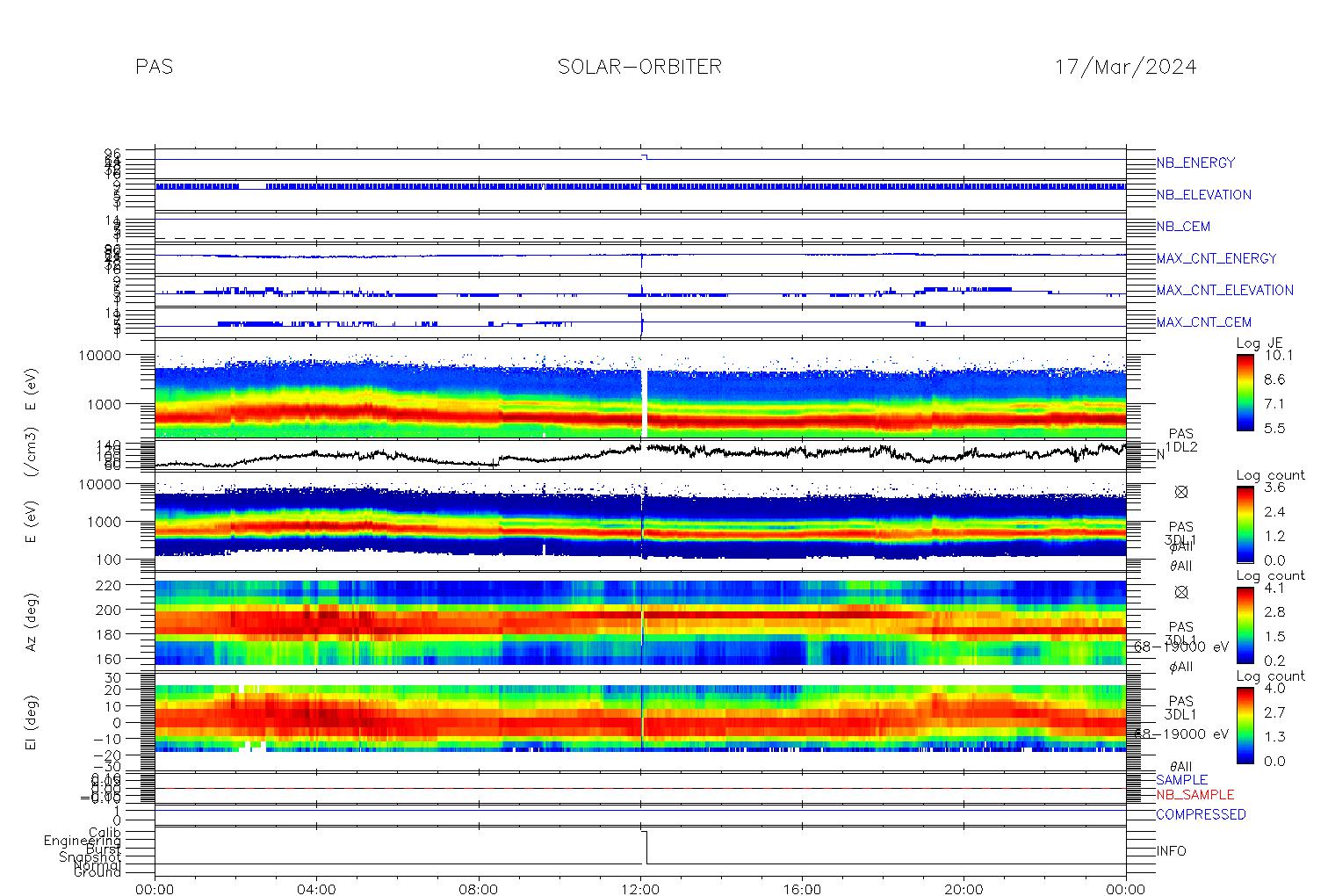Click the Engineering mode label
Viewport: 1328px width, 896px height.
(83, 842)
